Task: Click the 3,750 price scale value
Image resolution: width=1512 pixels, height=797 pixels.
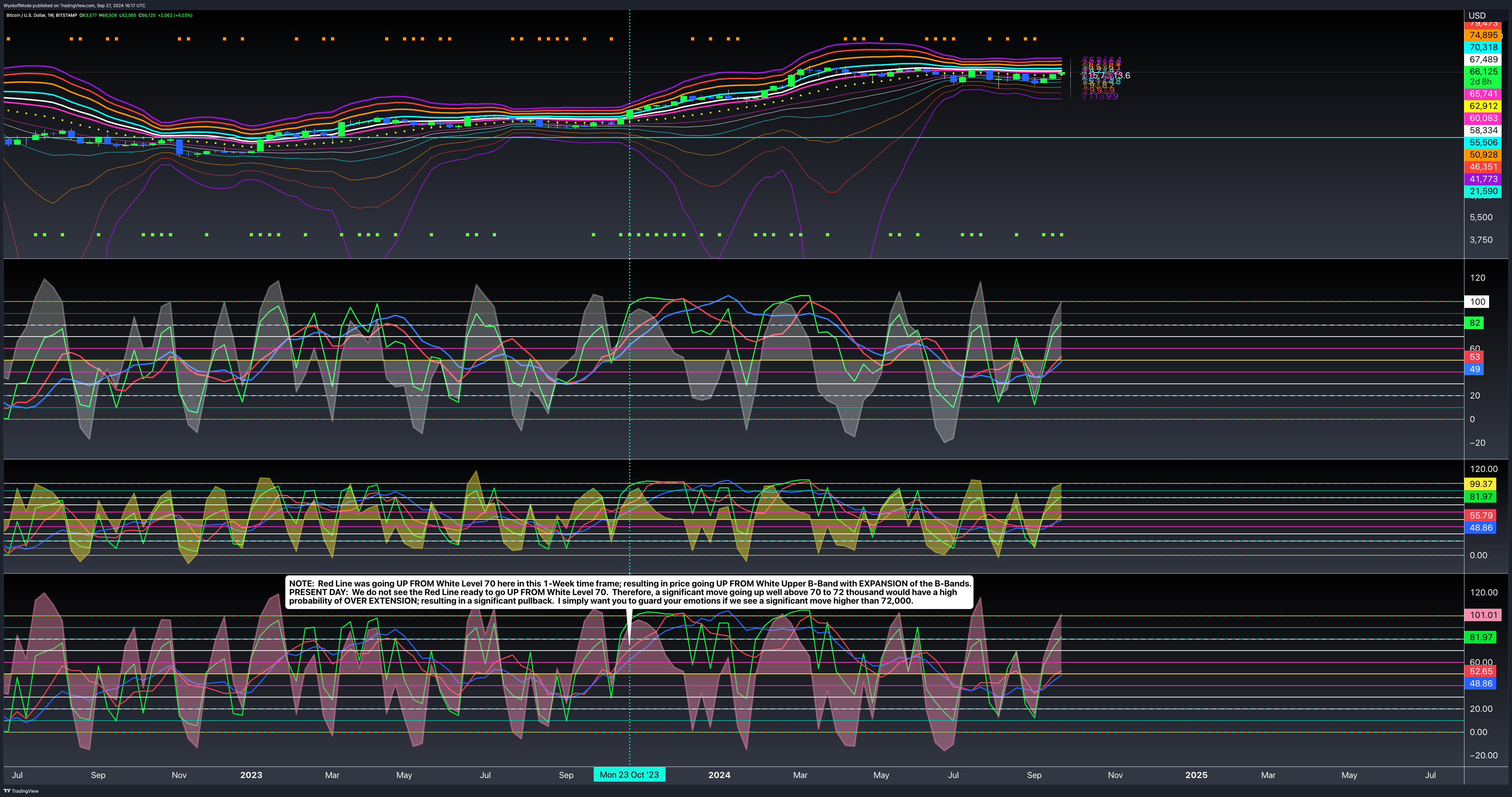Action: [1481, 240]
